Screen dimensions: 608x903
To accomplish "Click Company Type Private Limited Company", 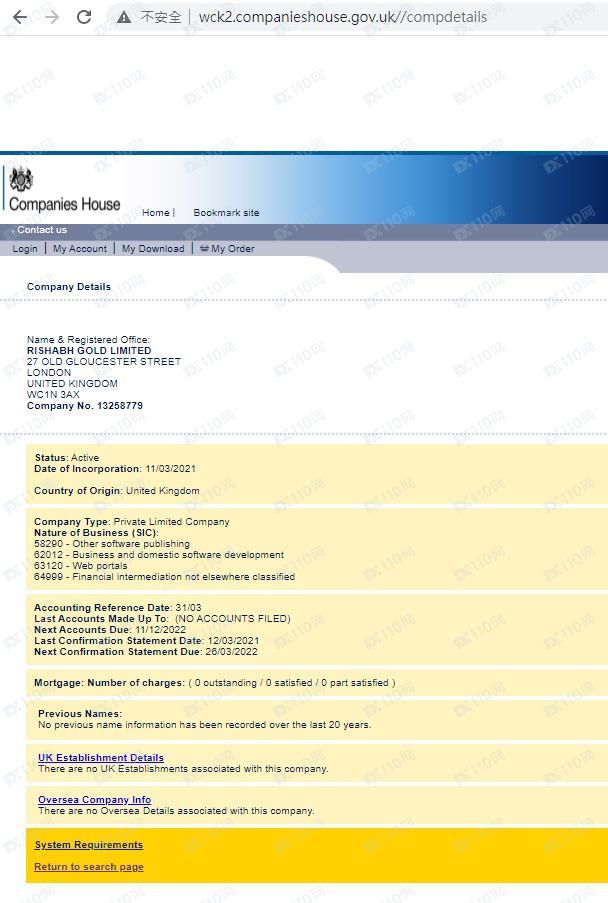I will click(x=132, y=522).
